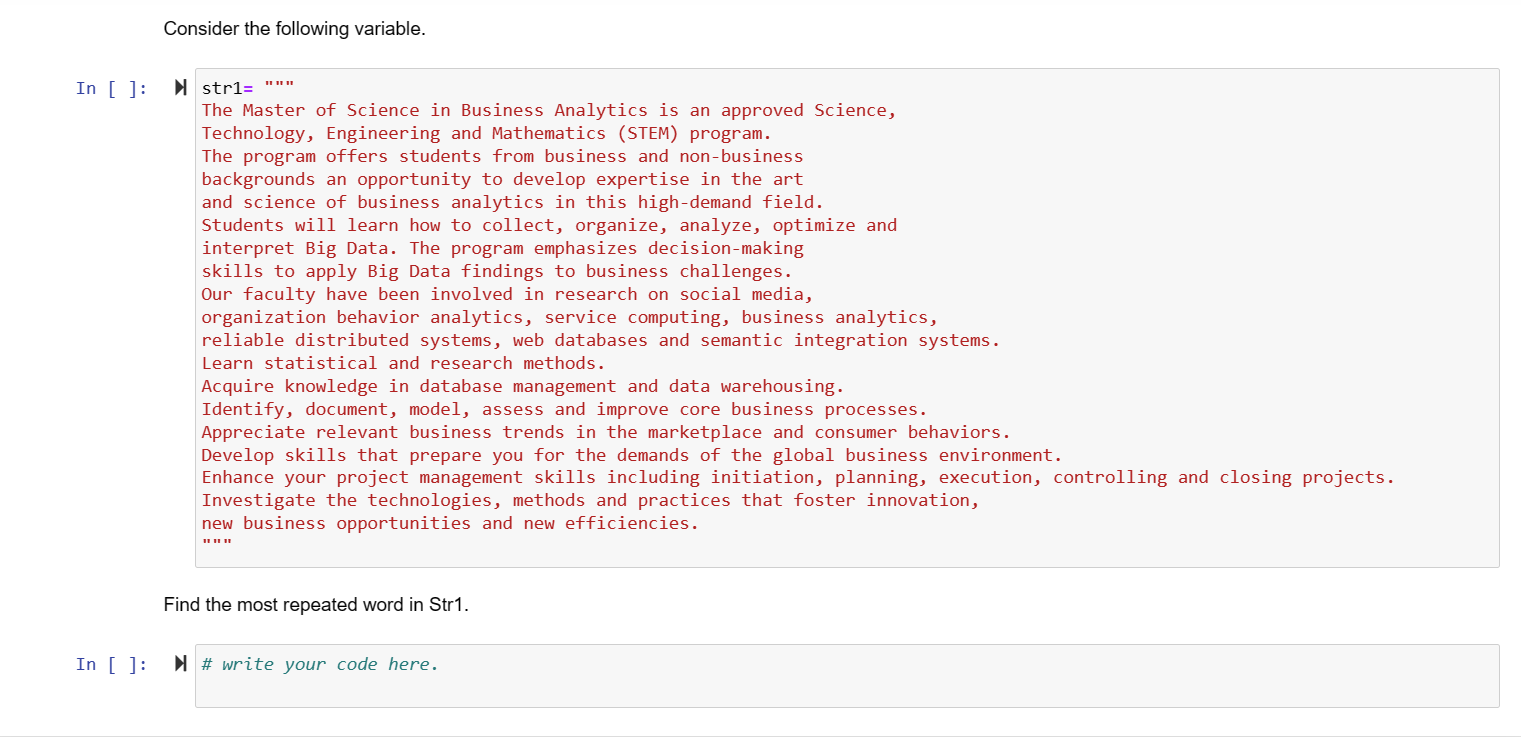Image resolution: width=1521 pixels, height=737 pixels.
Task: Click the line about database management and warehousing
Action: tap(522, 385)
